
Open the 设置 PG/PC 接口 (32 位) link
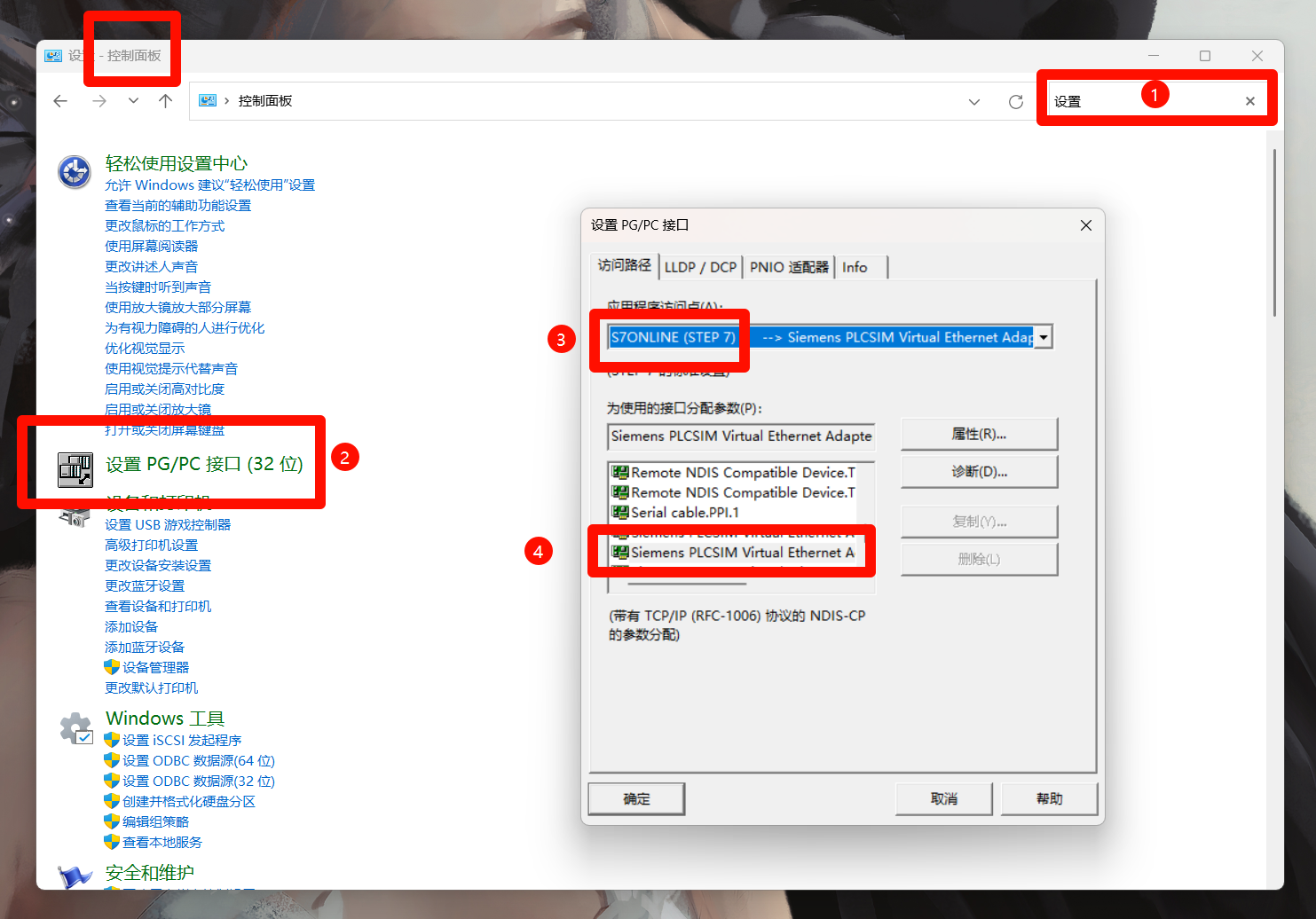pyautogui.click(x=204, y=464)
